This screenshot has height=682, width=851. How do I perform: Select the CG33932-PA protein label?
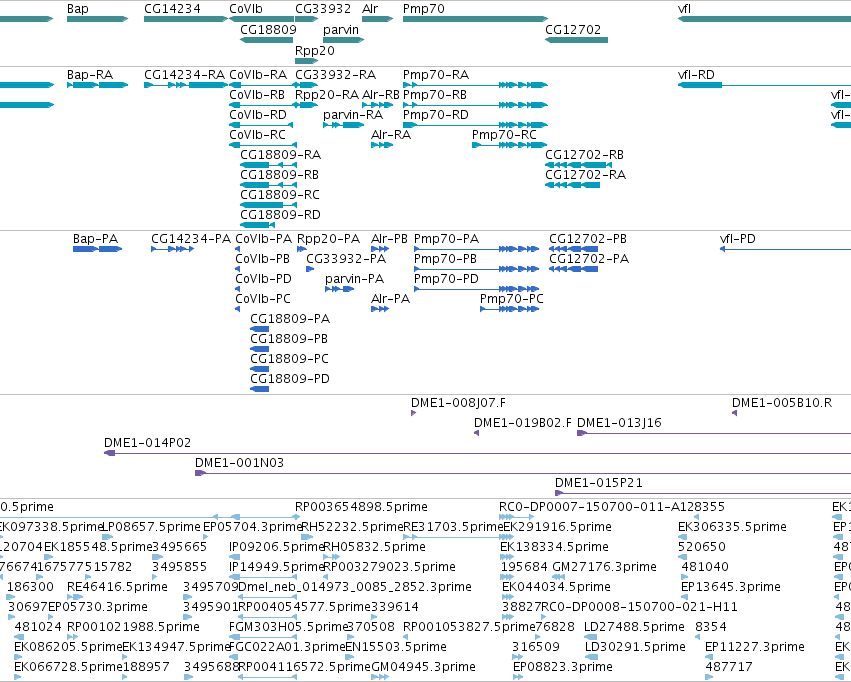[346, 259]
